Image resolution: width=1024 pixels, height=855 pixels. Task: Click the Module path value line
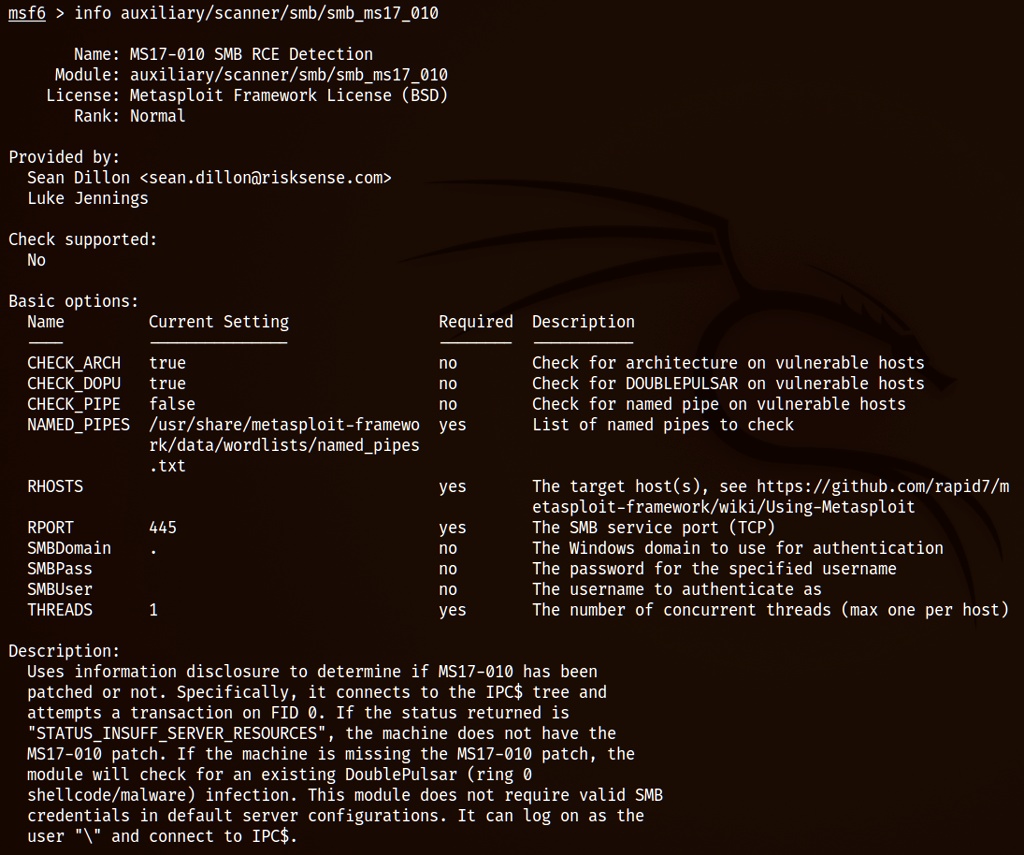[289, 75]
